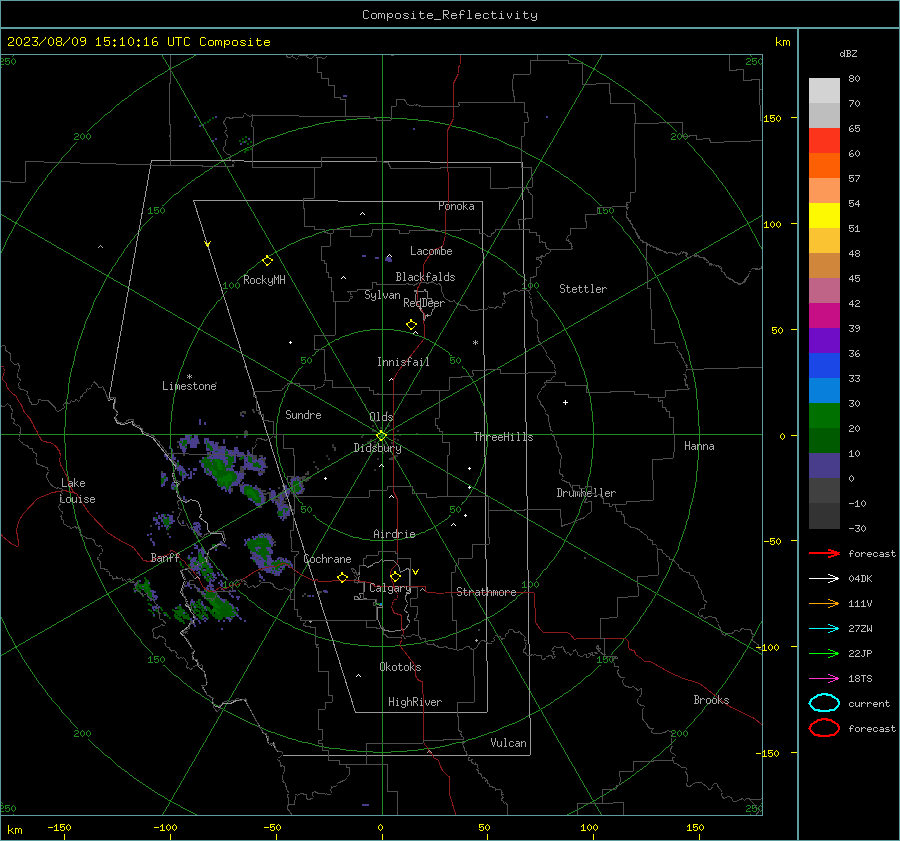Viewport: 900px width, 841px height.
Task: Click the cyan 'current' ellipse in legend
Action: click(824, 703)
